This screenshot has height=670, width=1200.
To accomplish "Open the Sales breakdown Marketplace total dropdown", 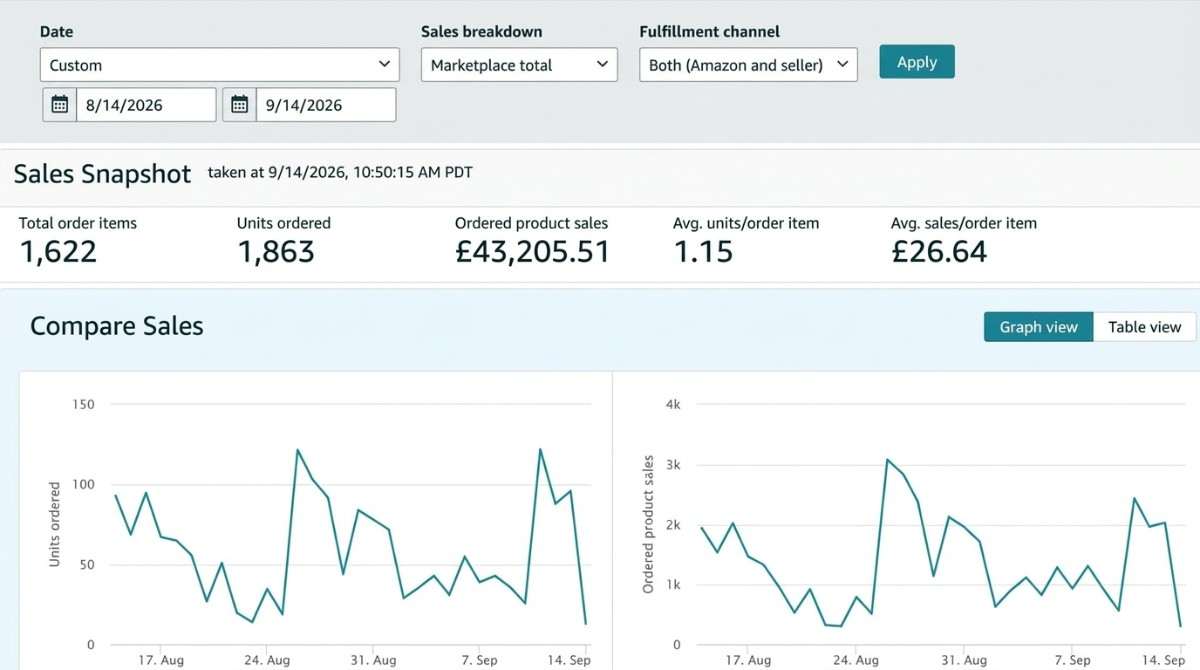I will tap(519, 65).
